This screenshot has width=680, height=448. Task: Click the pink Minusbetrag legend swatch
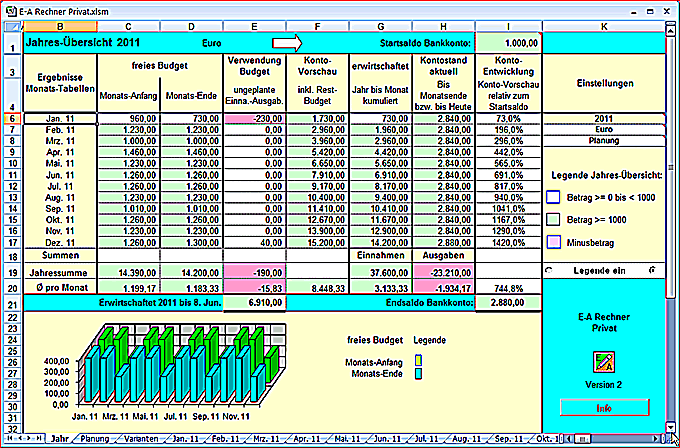[552, 240]
